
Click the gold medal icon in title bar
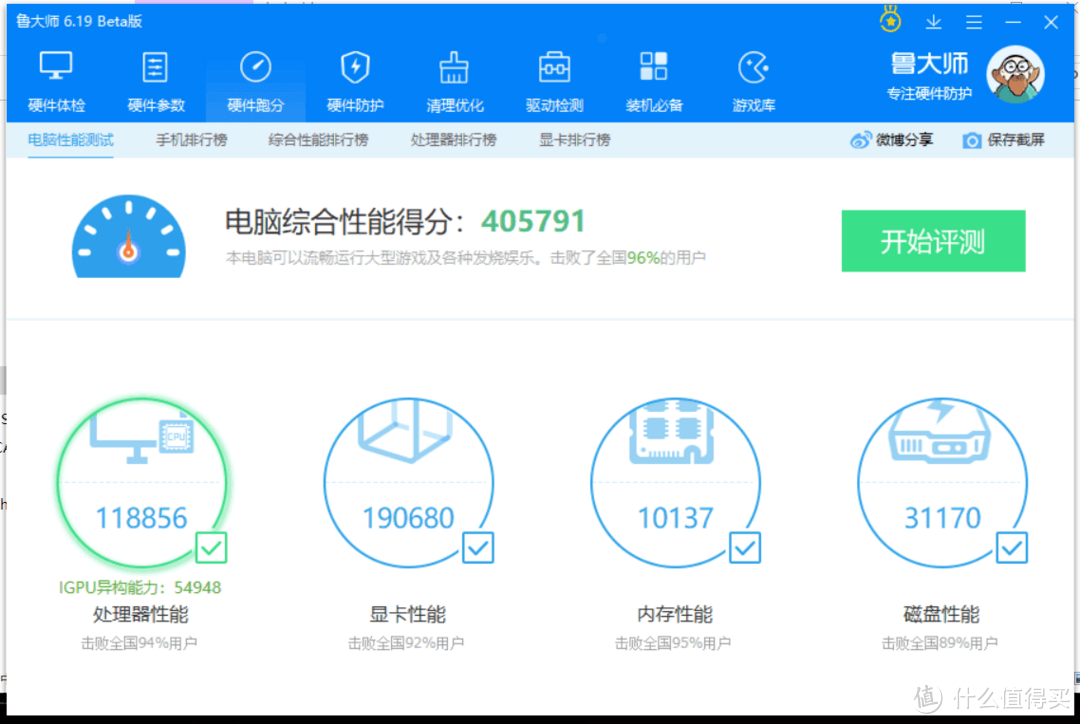coord(890,19)
